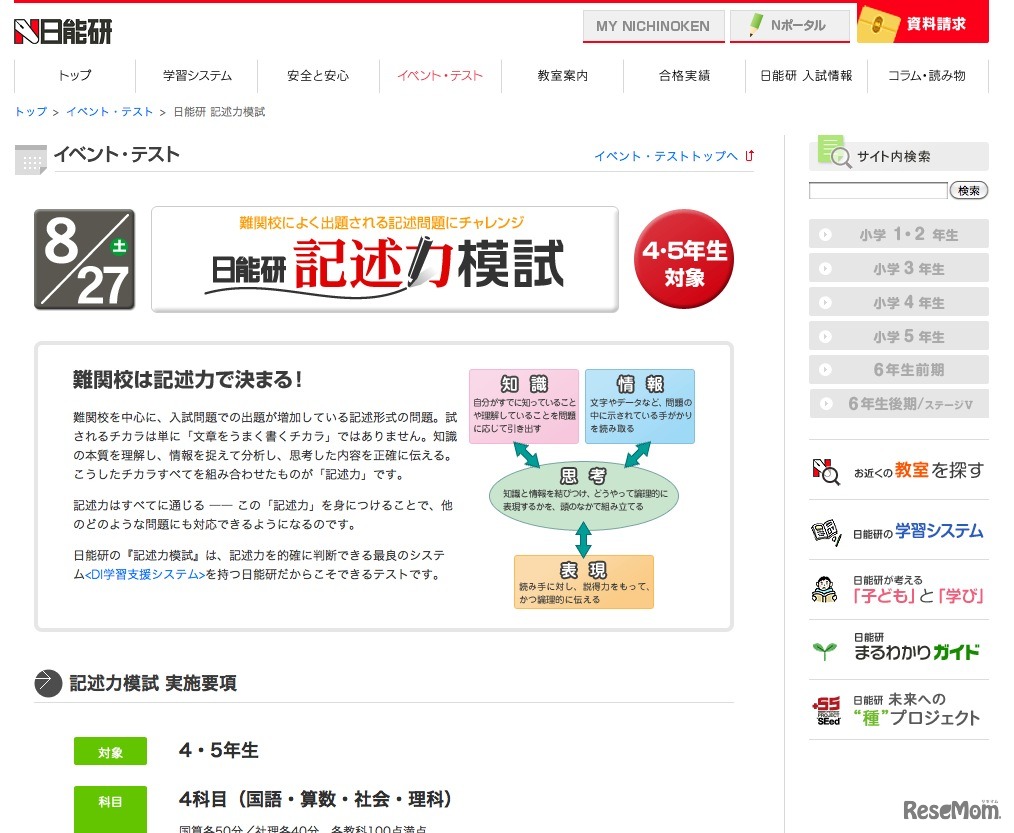Screen dimensions: 1014x833
Task: Click the 資料請求 red button
Action: tap(923, 24)
